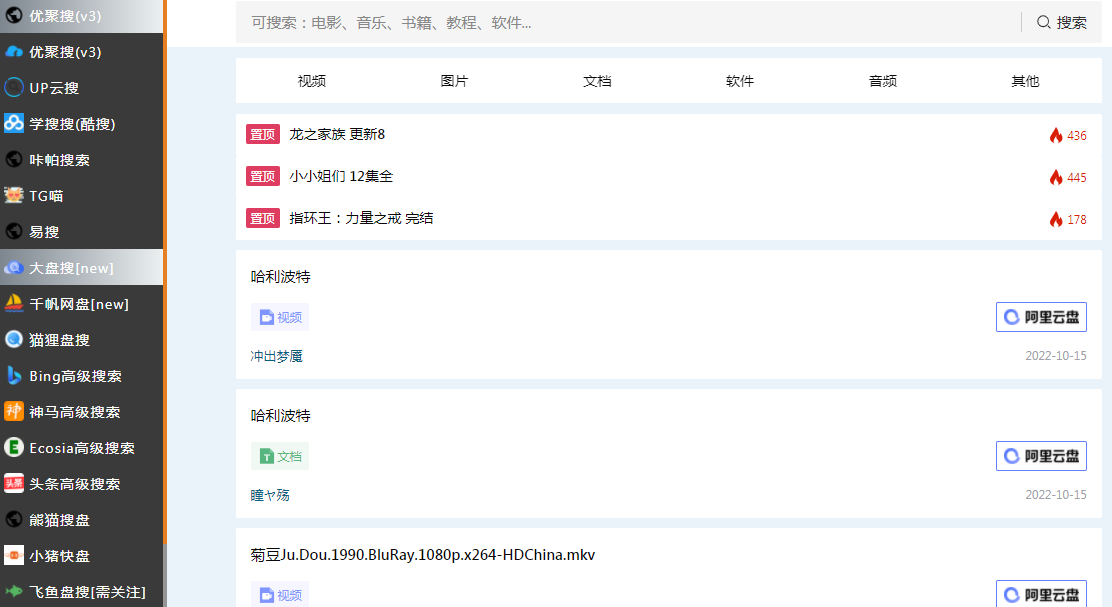Click 阿里云盘 button for 瞳ャ殇 result
The height and width of the screenshot is (607, 1112).
pyautogui.click(x=1041, y=456)
